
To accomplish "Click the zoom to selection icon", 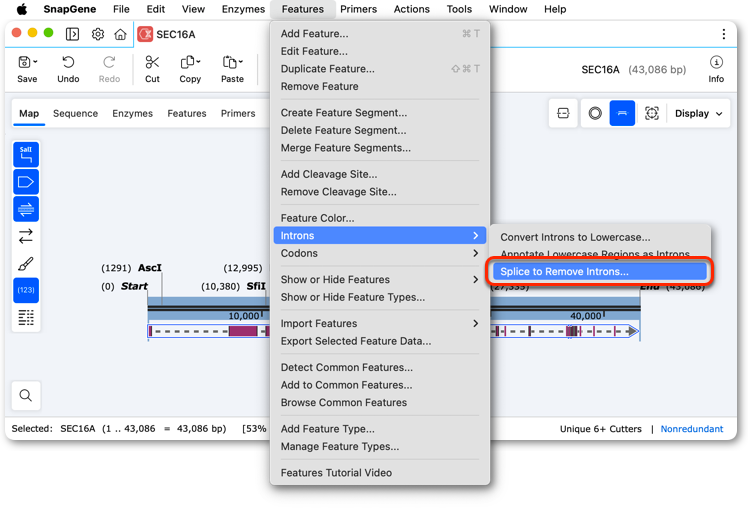I will 652,114.
